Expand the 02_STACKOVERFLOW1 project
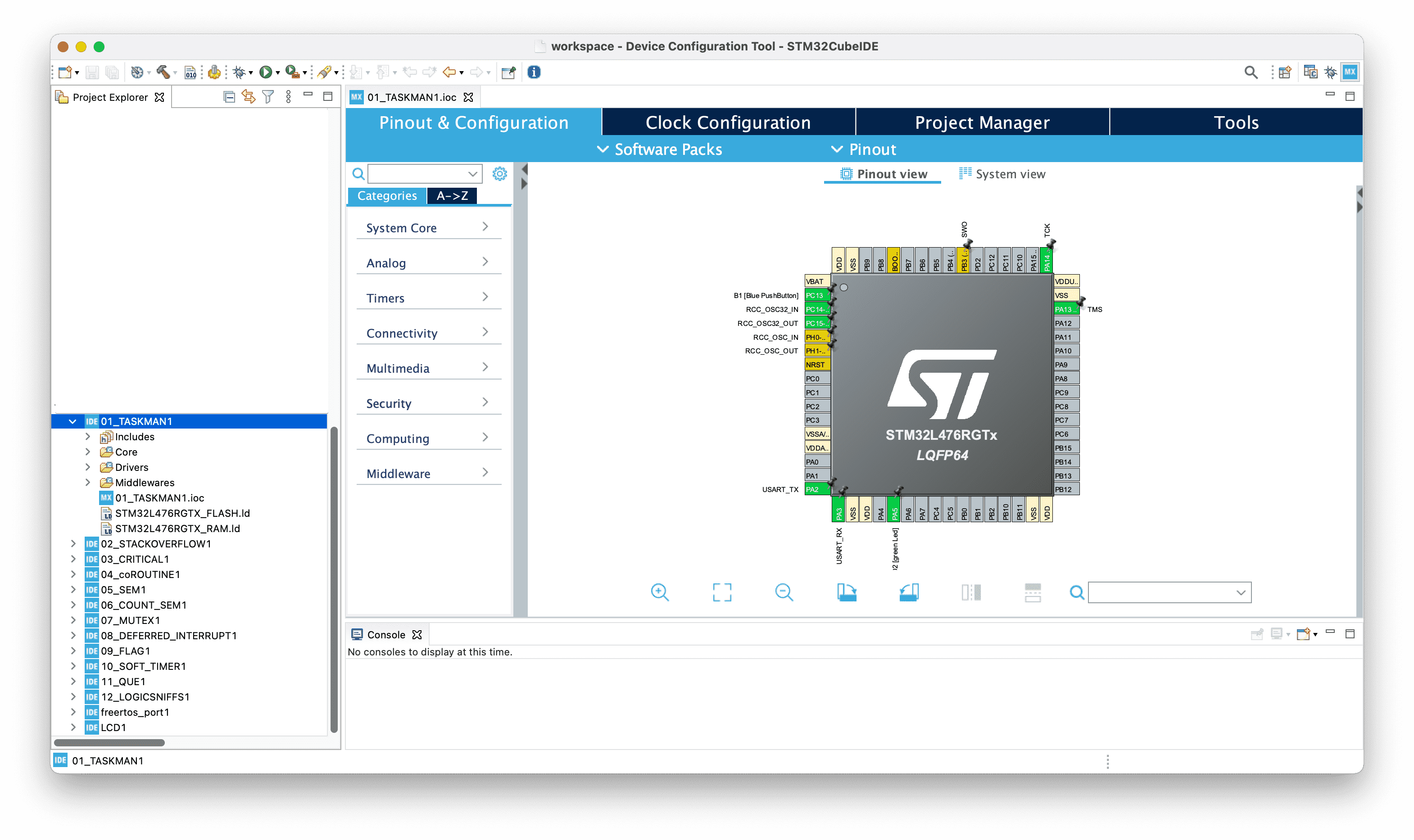This screenshot has height=840, width=1414. (73, 543)
